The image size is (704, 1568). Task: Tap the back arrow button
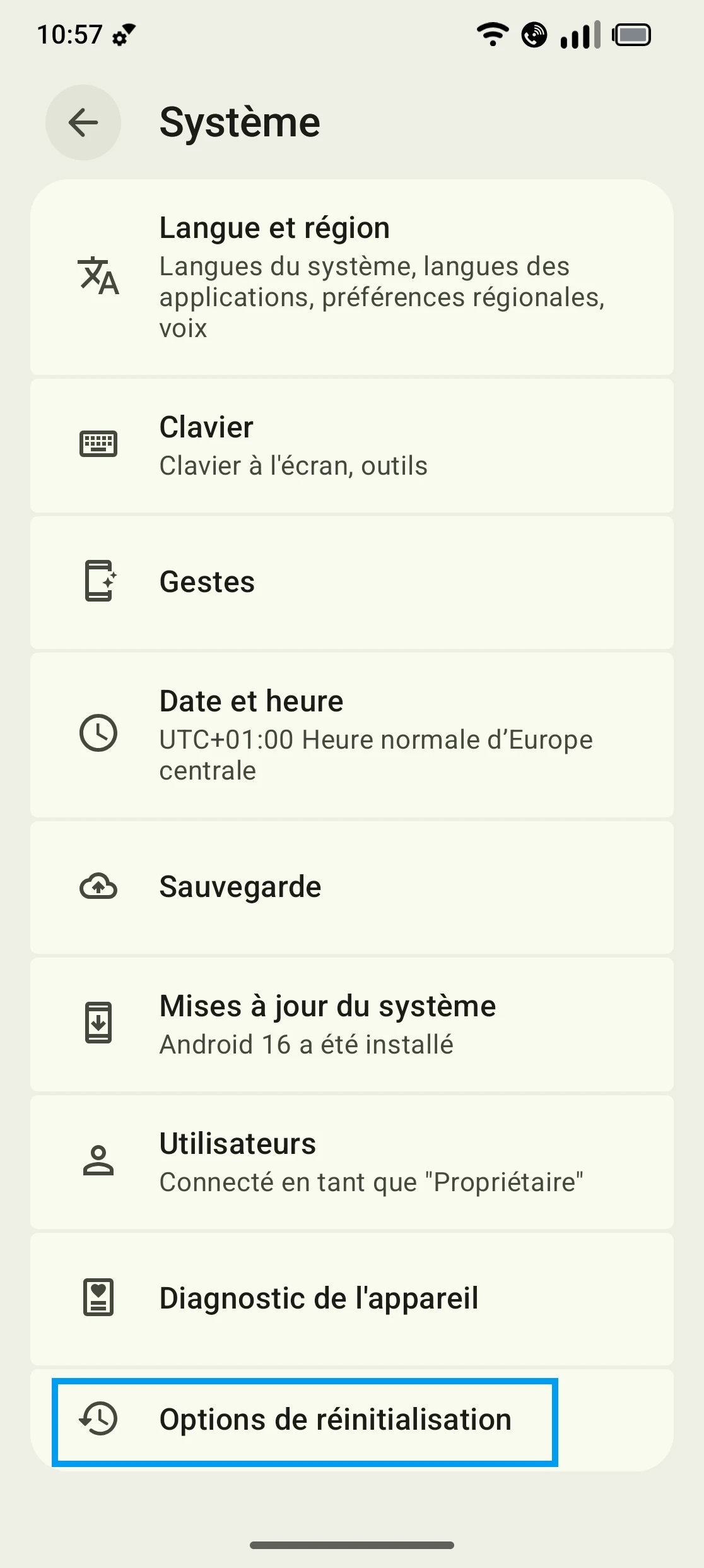pos(83,122)
